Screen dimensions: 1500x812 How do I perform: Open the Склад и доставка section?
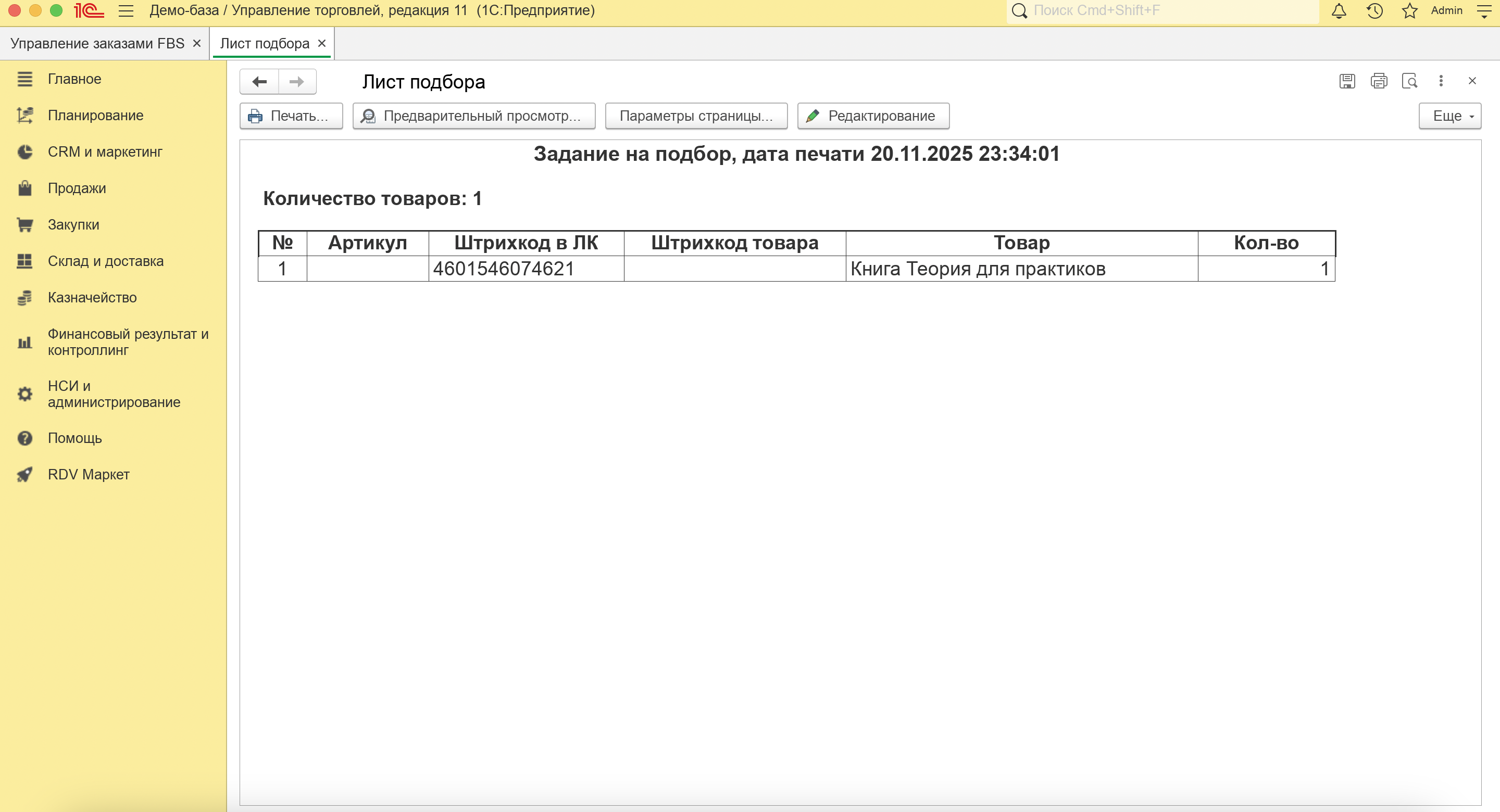point(105,261)
